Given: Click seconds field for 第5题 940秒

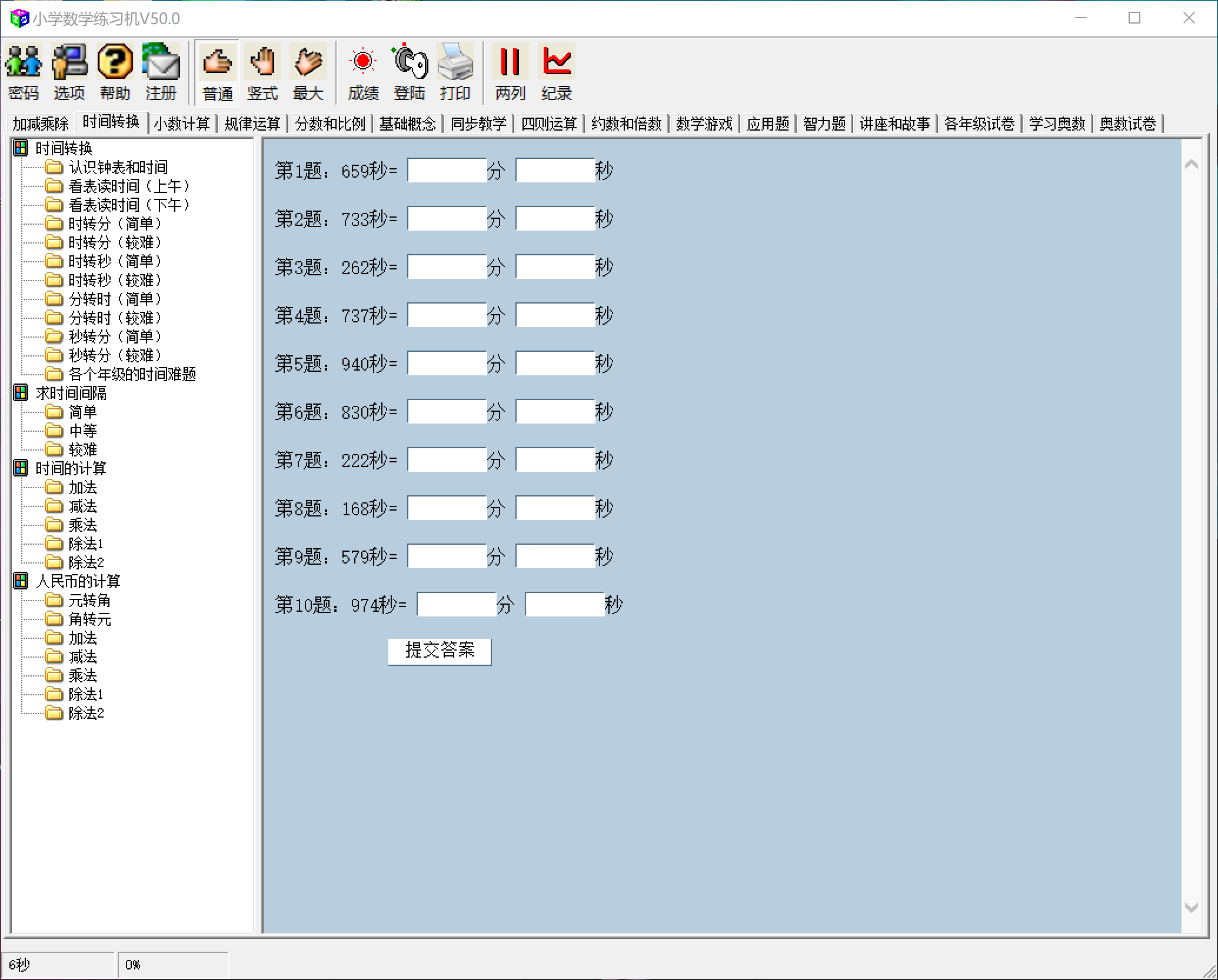Looking at the screenshot, I should pos(555,363).
